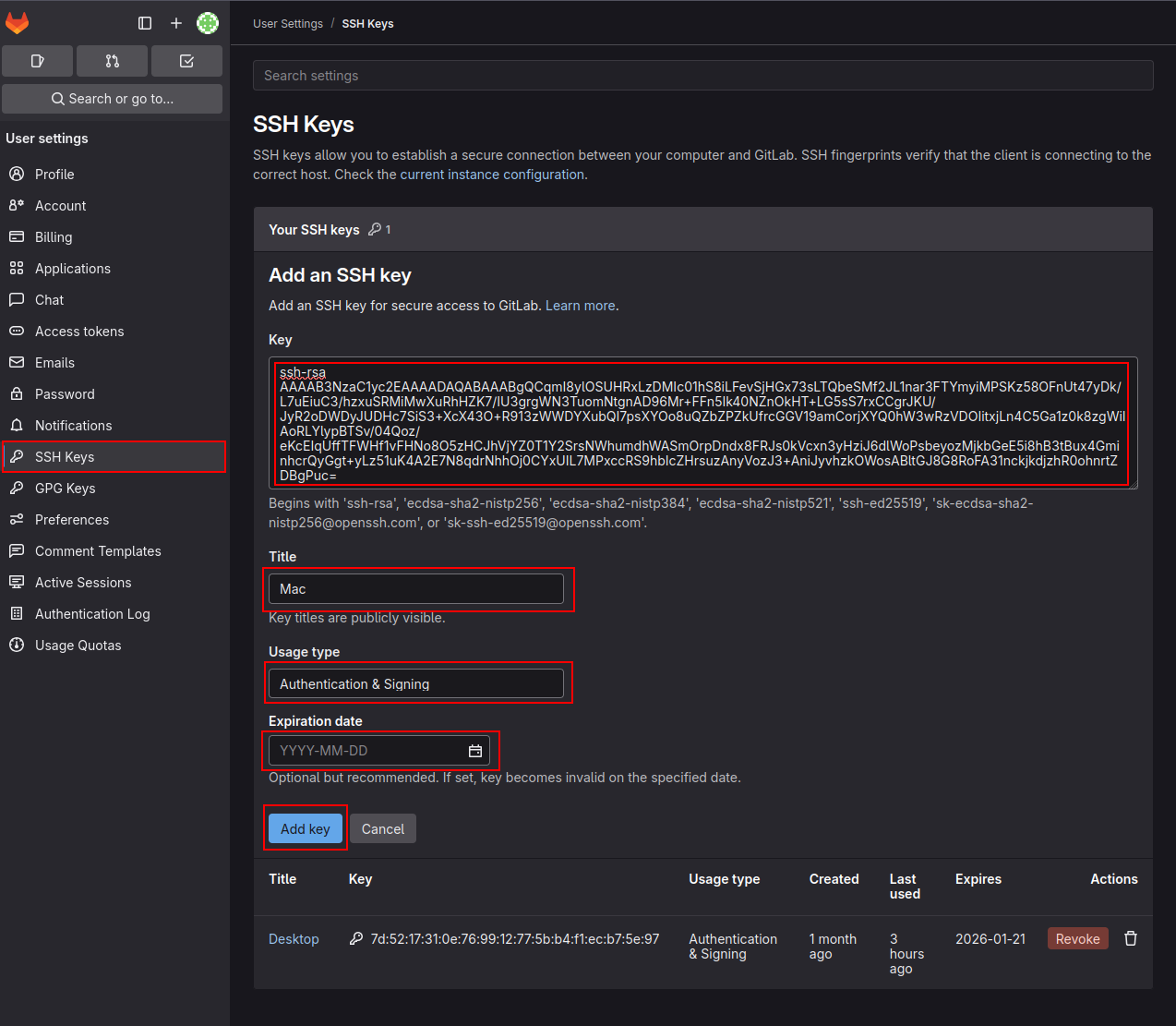
Task: Click the Add key button
Action: point(306,828)
